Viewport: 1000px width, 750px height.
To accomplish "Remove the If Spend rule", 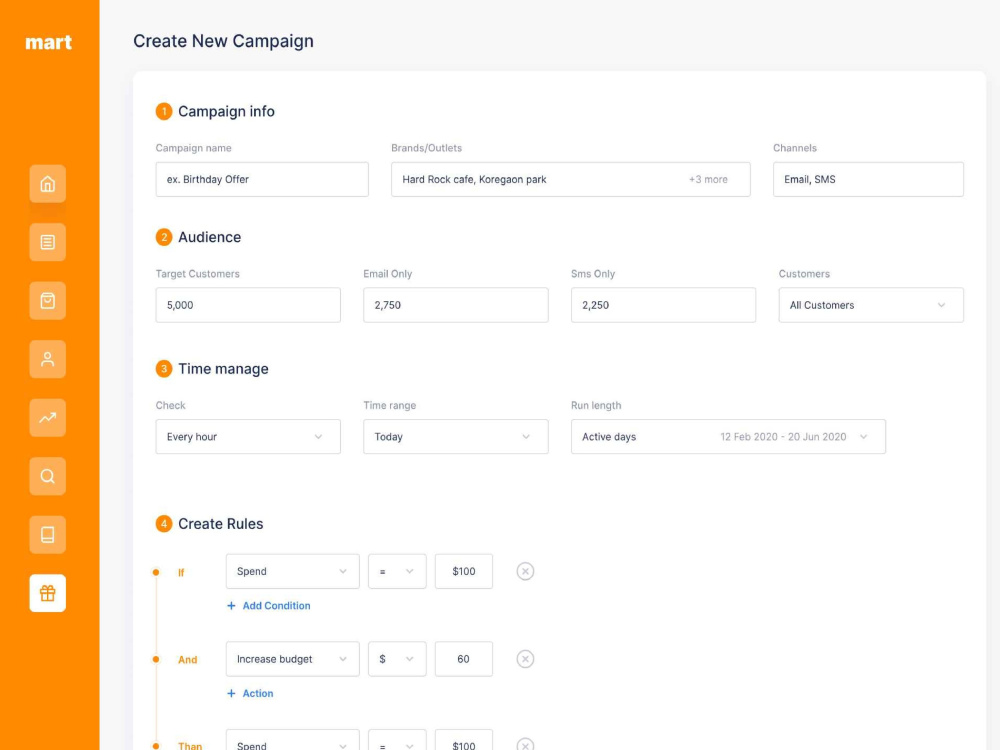I will (525, 571).
